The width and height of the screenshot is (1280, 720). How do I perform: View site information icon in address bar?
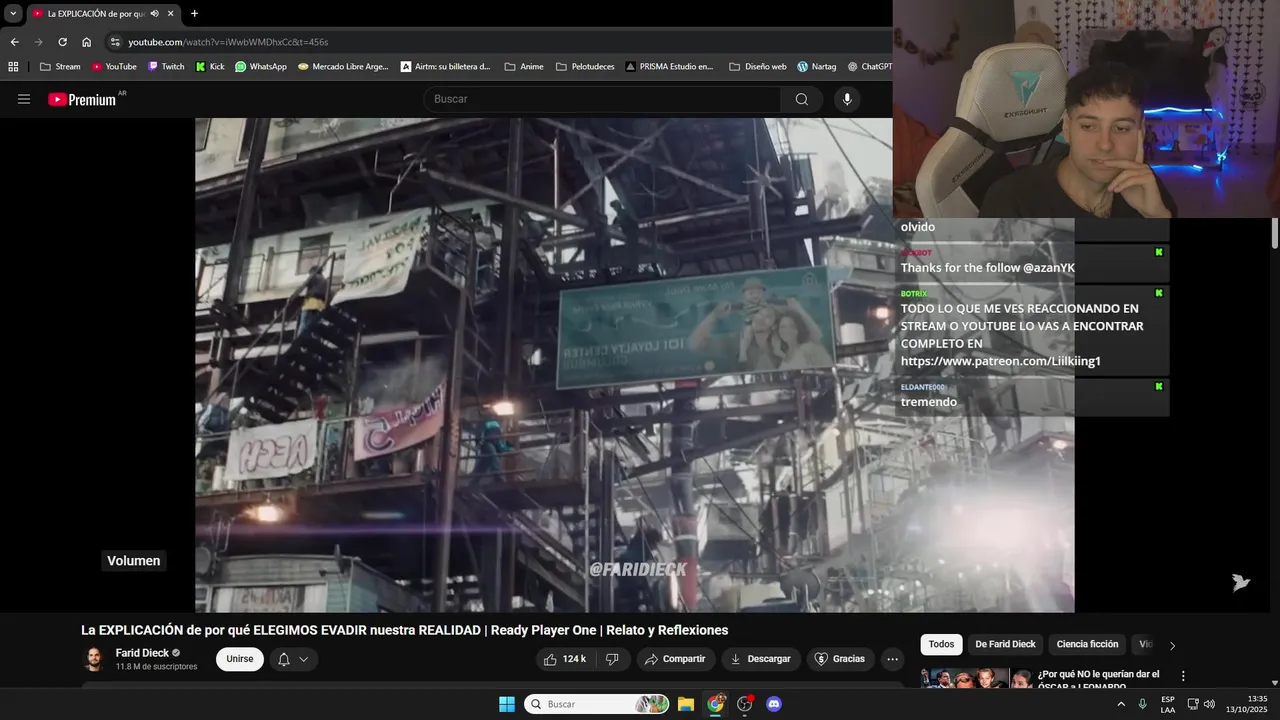tap(115, 42)
